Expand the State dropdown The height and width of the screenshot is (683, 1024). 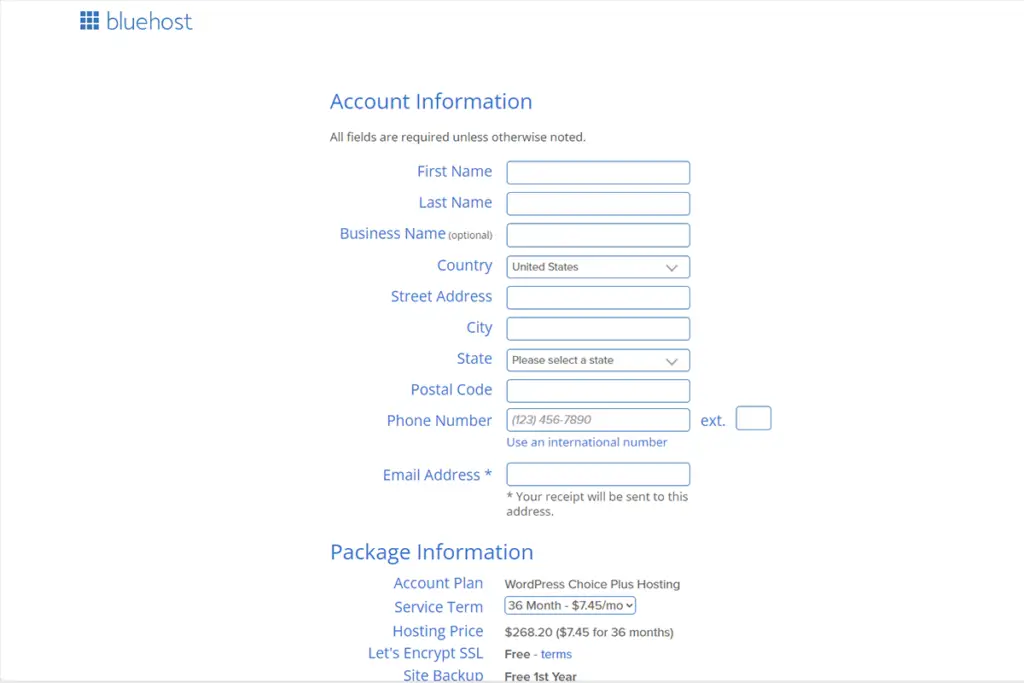598,360
